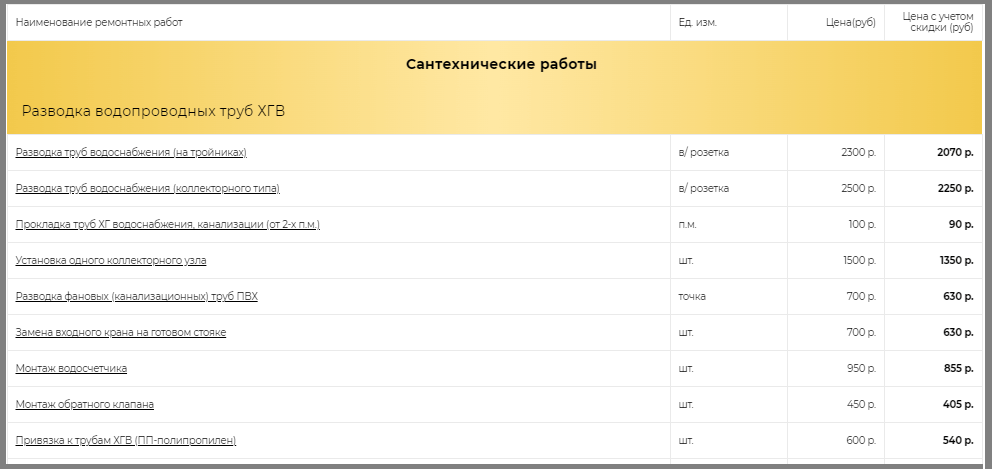
Task: Click the 2500 р. price cell
Action: point(859,189)
